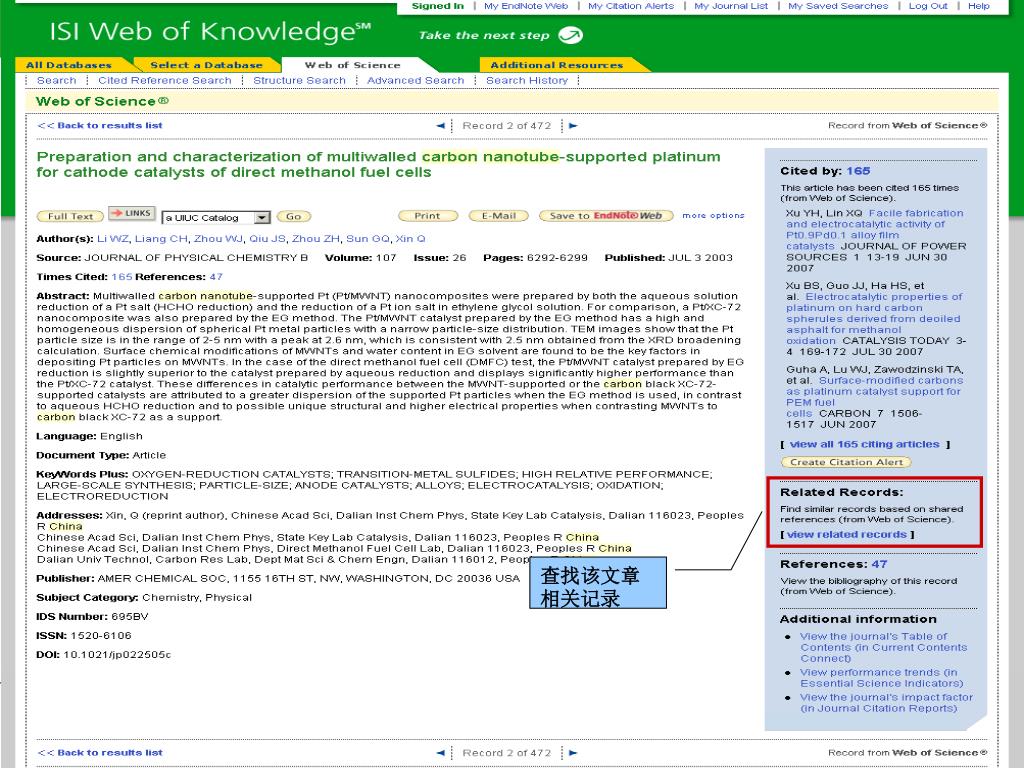Click top Back to results list link
1024x768 pixels.
pyautogui.click(x=100, y=125)
